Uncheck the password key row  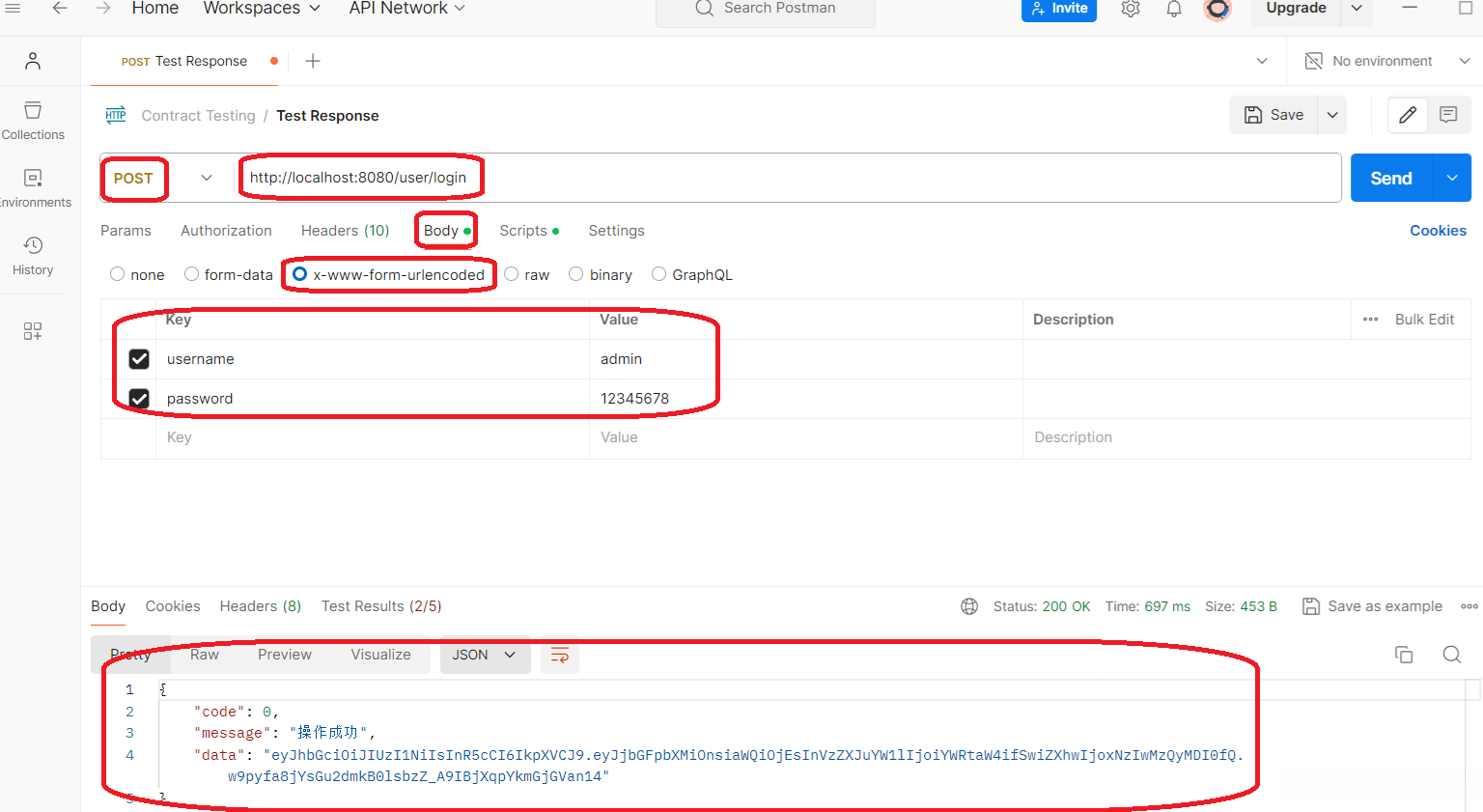(139, 399)
